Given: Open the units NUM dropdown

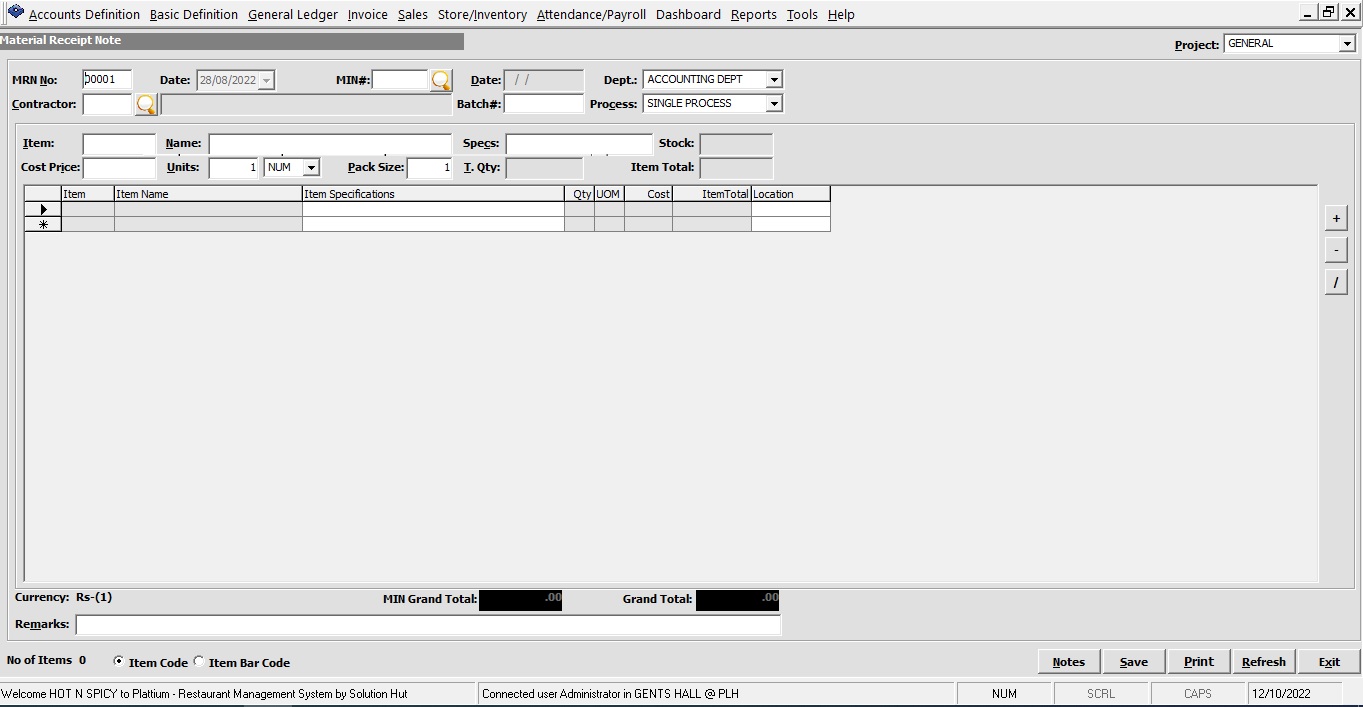Looking at the screenshot, I should coord(311,168).
